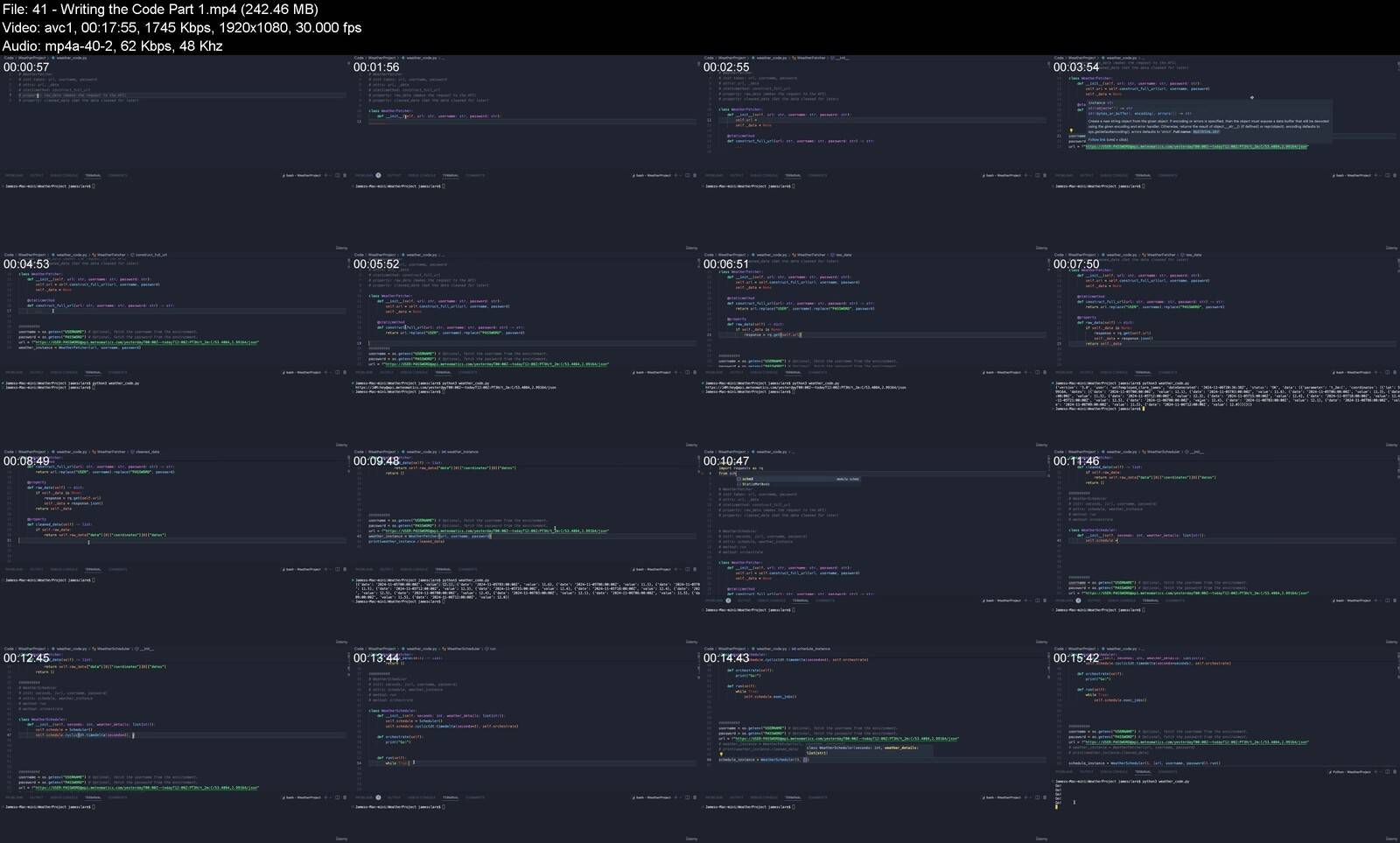
Task: Open the frame thumbnail at 00:03:54
Action: click(x=1225, y=153)
